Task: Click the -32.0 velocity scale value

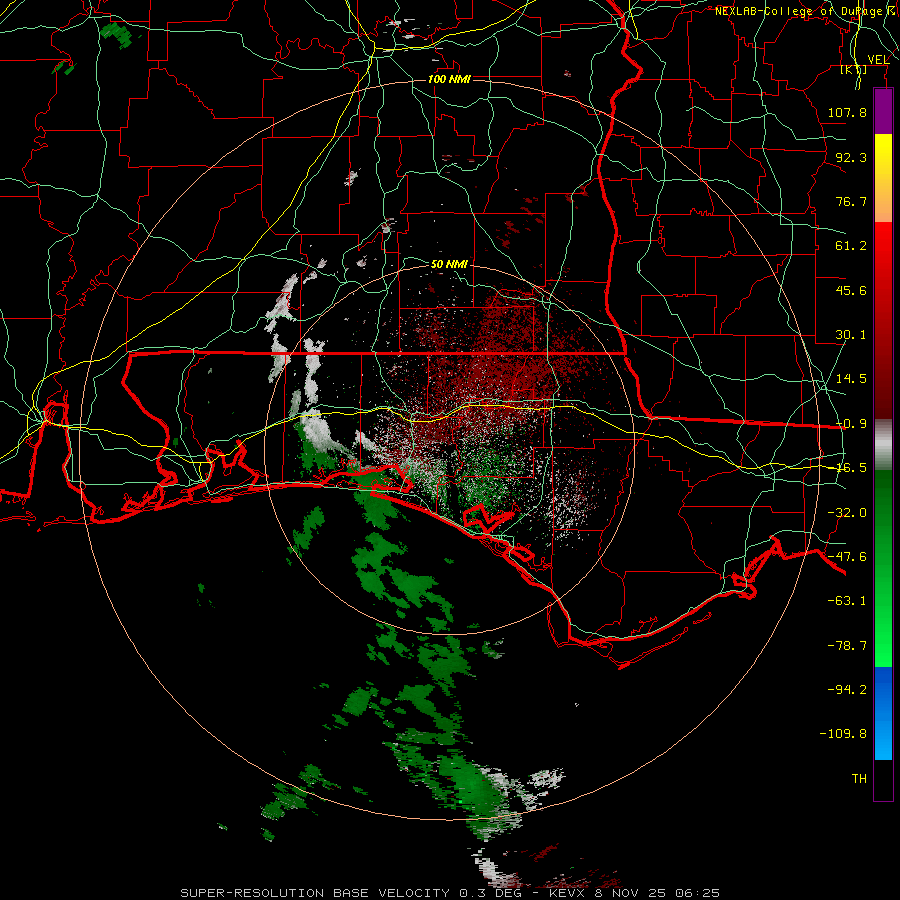Action: pos(847,513)
